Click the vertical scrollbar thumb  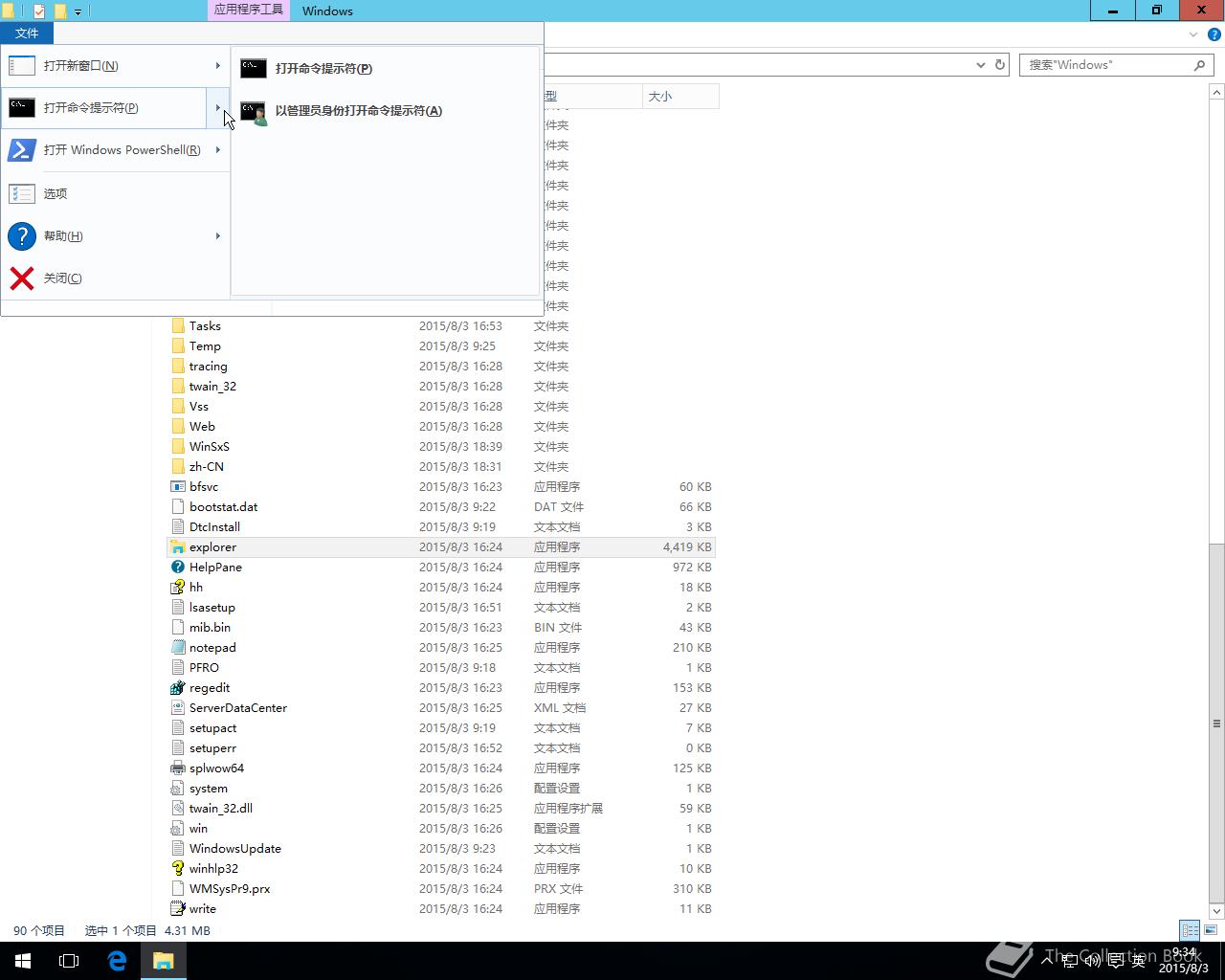tap(1217, 724)
